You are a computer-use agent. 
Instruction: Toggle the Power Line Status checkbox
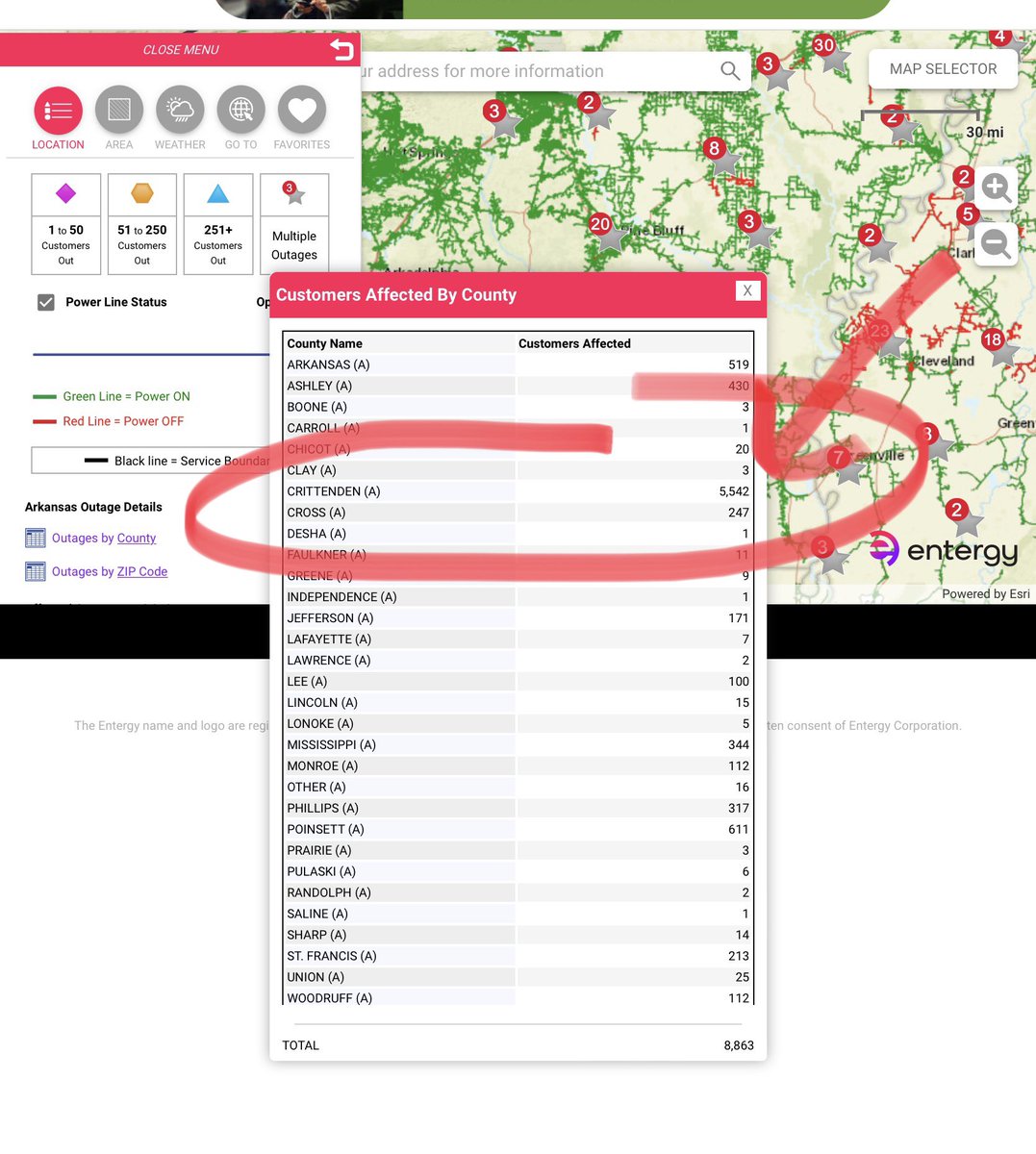coord(45,302)
